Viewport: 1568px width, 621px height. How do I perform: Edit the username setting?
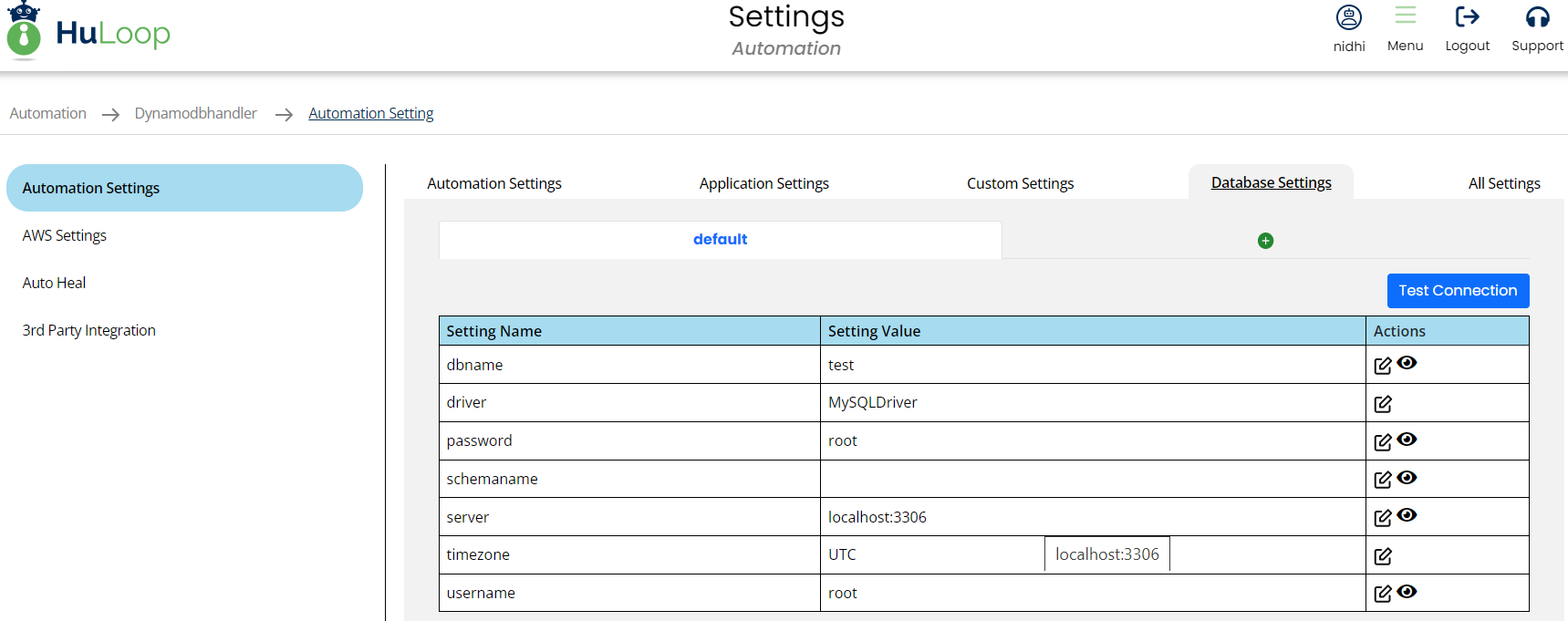coord(1382,595)
